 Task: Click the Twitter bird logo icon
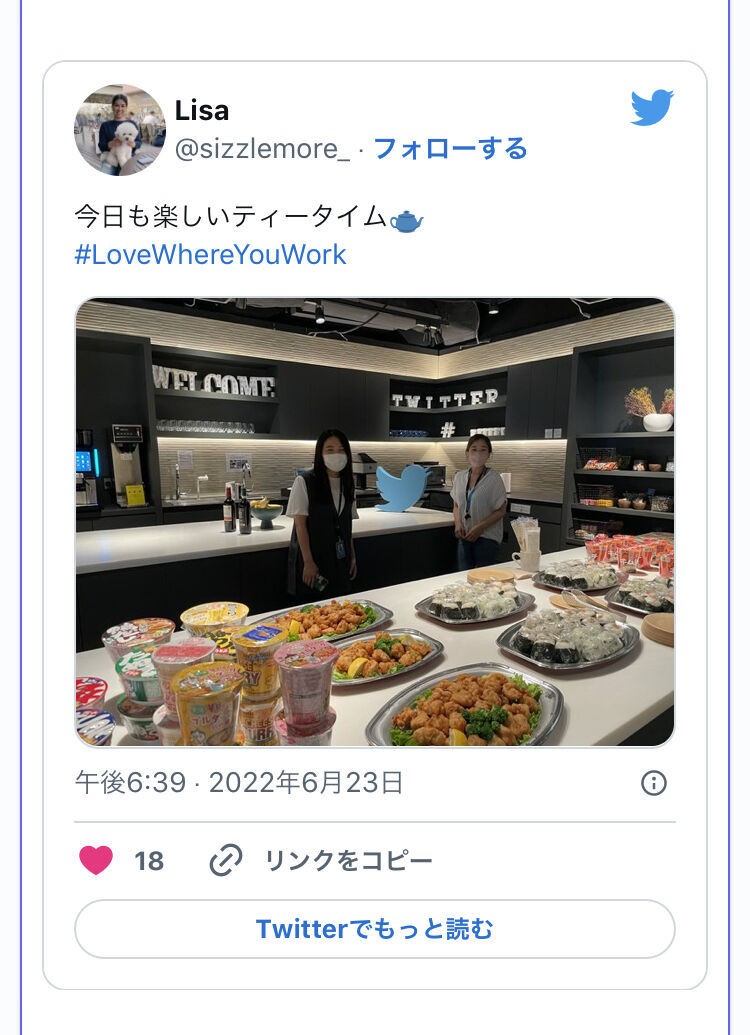[652, 107]
